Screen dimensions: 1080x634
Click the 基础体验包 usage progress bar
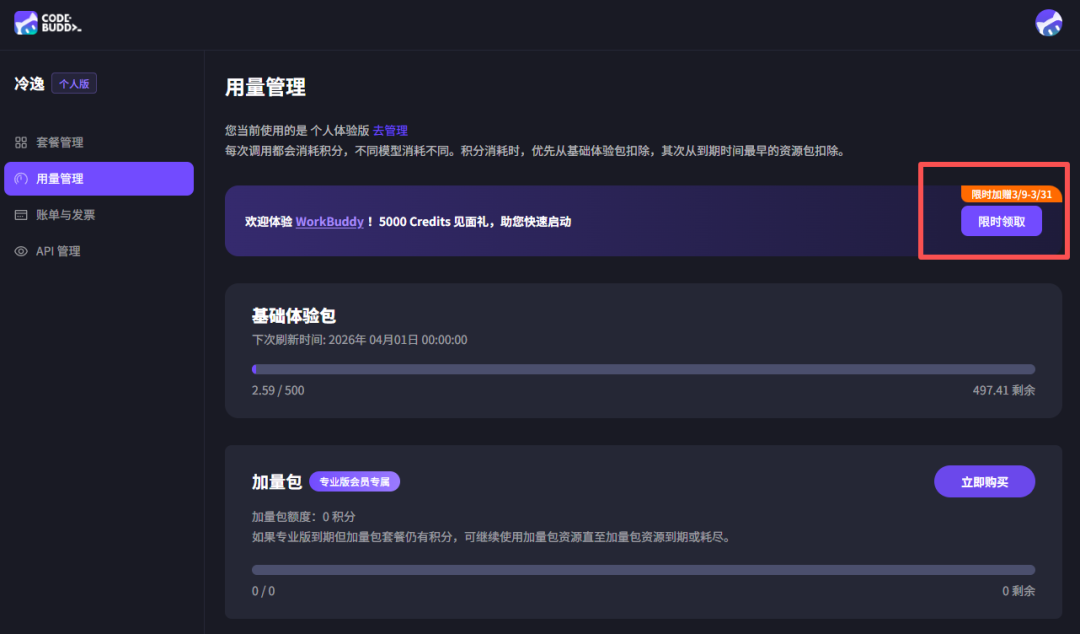643,368
